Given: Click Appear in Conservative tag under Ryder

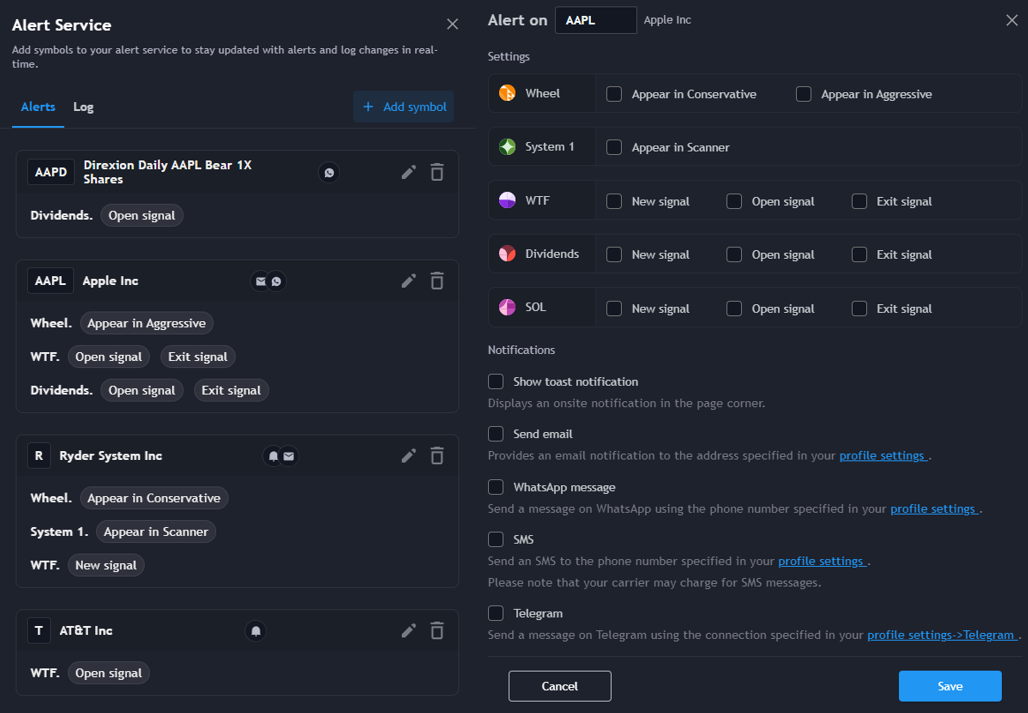Looking at the screenshot, I should click(x=154, y=498).
